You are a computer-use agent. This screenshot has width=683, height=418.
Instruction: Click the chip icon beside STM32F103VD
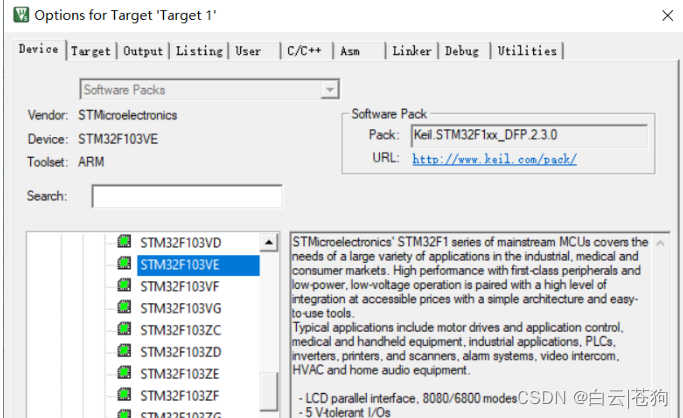coord(124,241)
